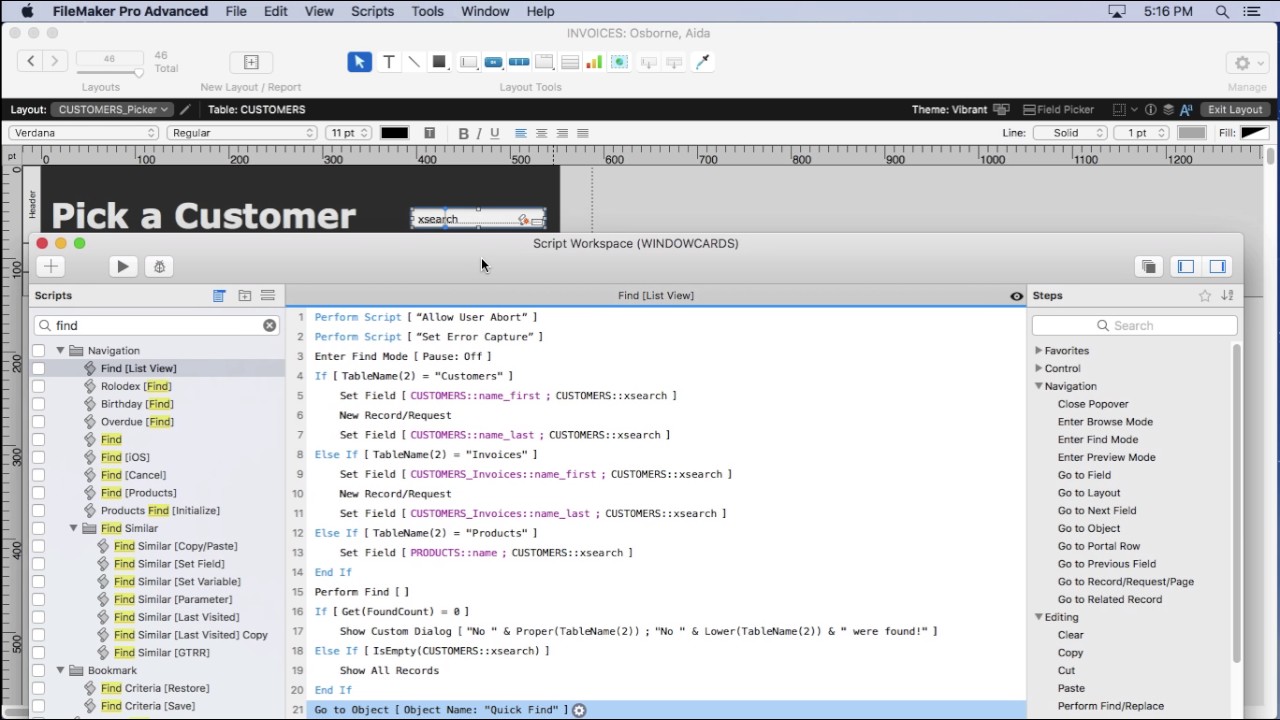
Task: Open the Fill color swatch
Action: [1254, 133]
